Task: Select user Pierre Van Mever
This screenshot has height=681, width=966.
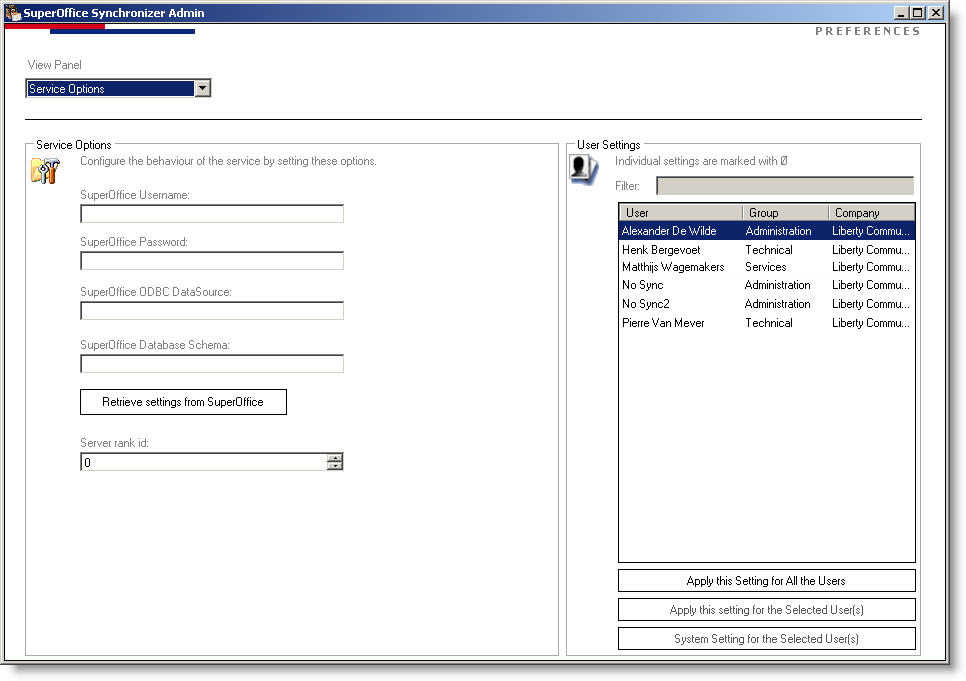Action: (767, 322)
